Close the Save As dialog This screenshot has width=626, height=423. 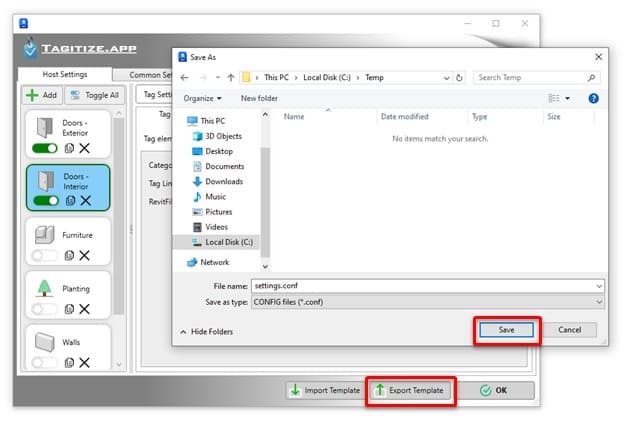[598, 57]
